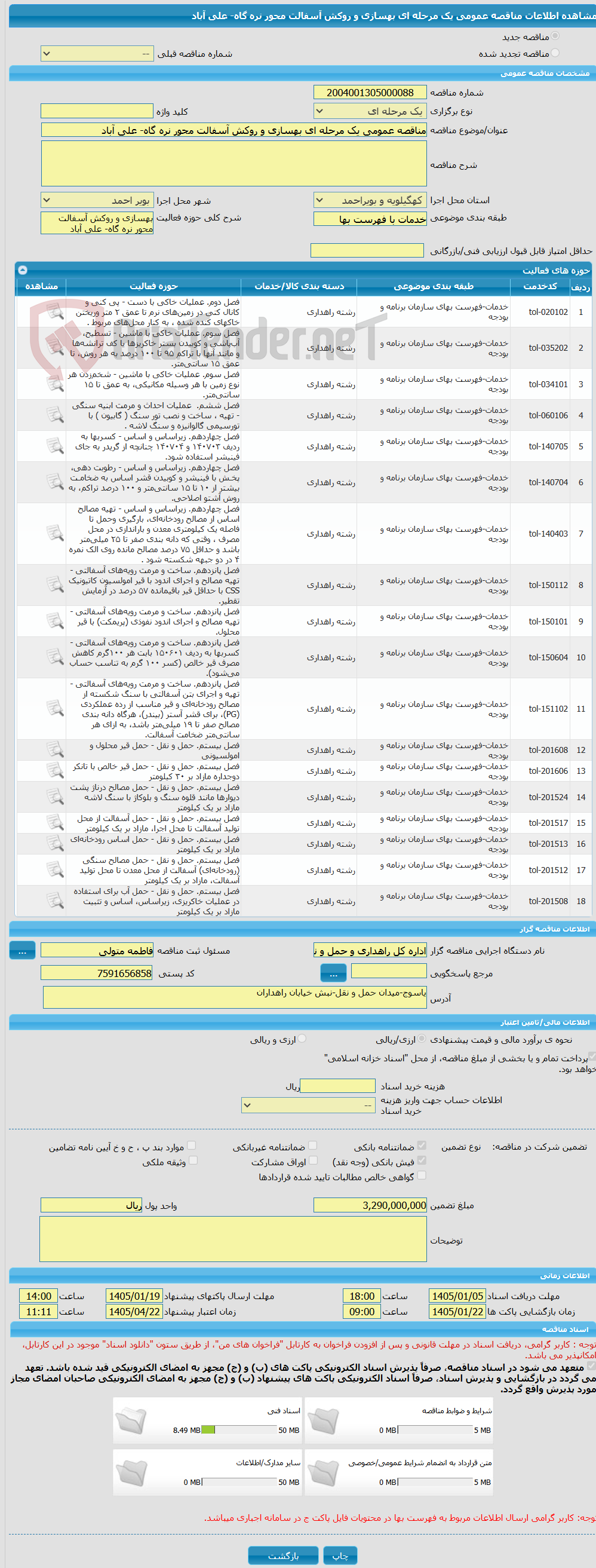Select مناقصه جدید radio button
596x1568 pixels.
(555, 36)
